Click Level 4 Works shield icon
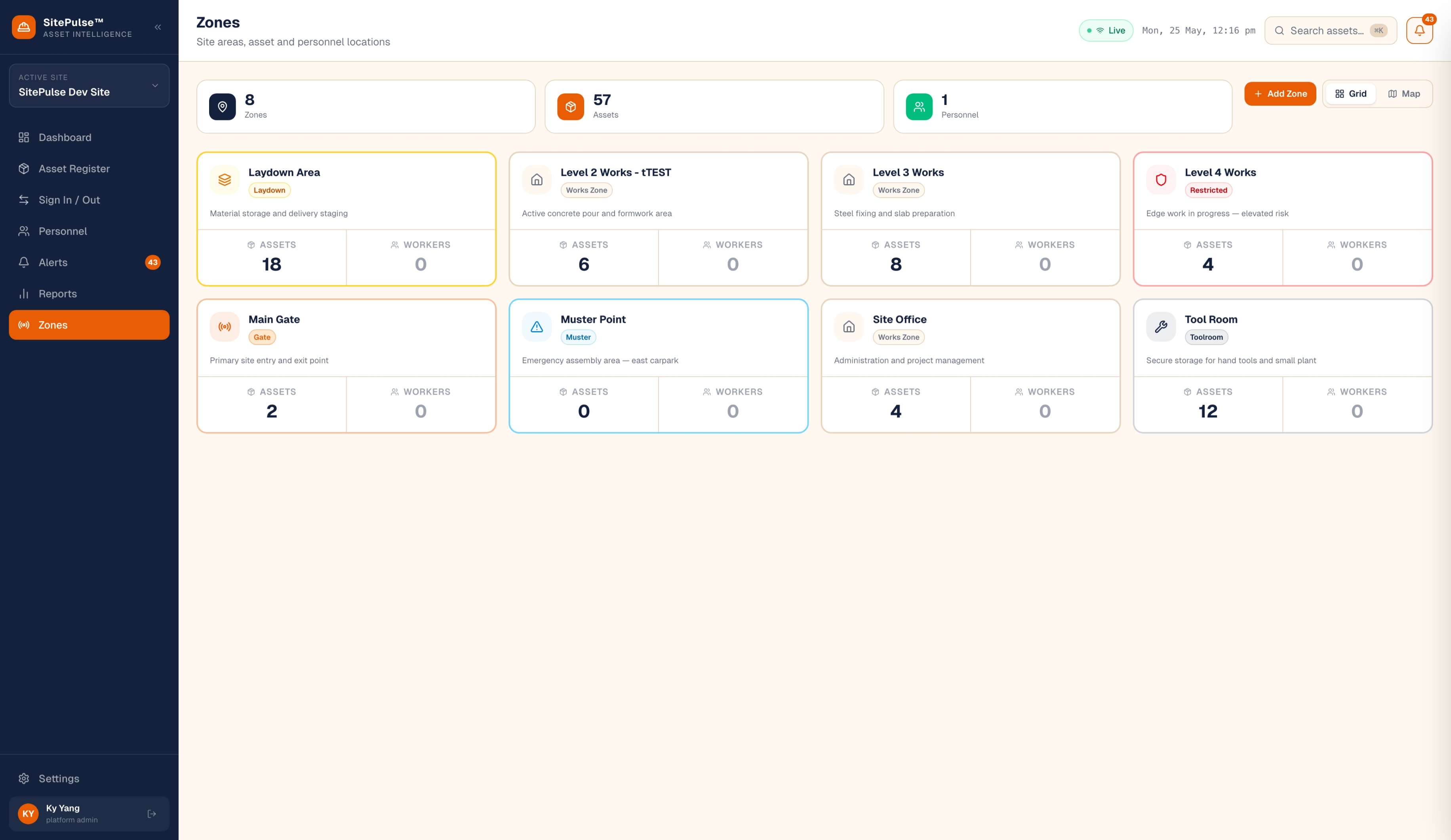This screenshot has width=1451, height=840. click(1161, 180)
